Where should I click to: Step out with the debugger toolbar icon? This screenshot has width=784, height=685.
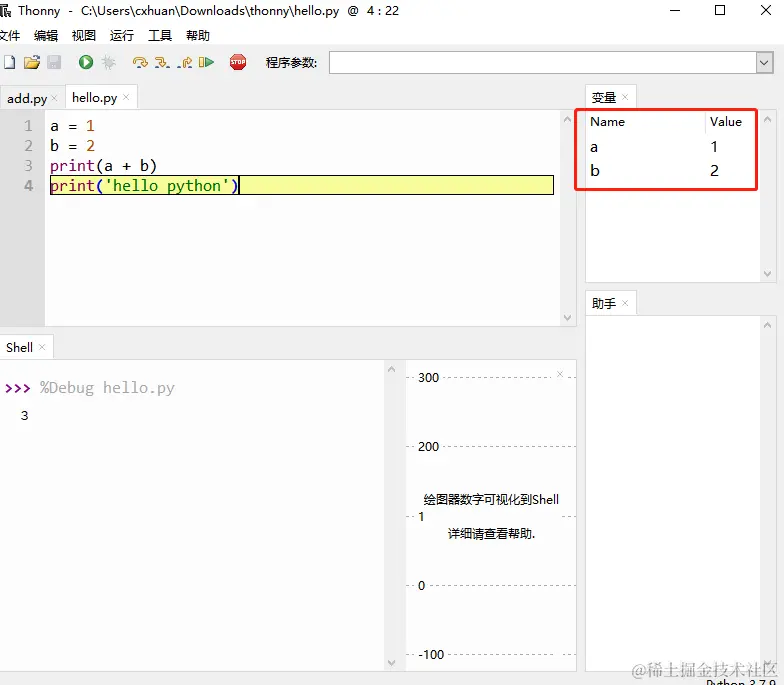[x=184, y=62]
